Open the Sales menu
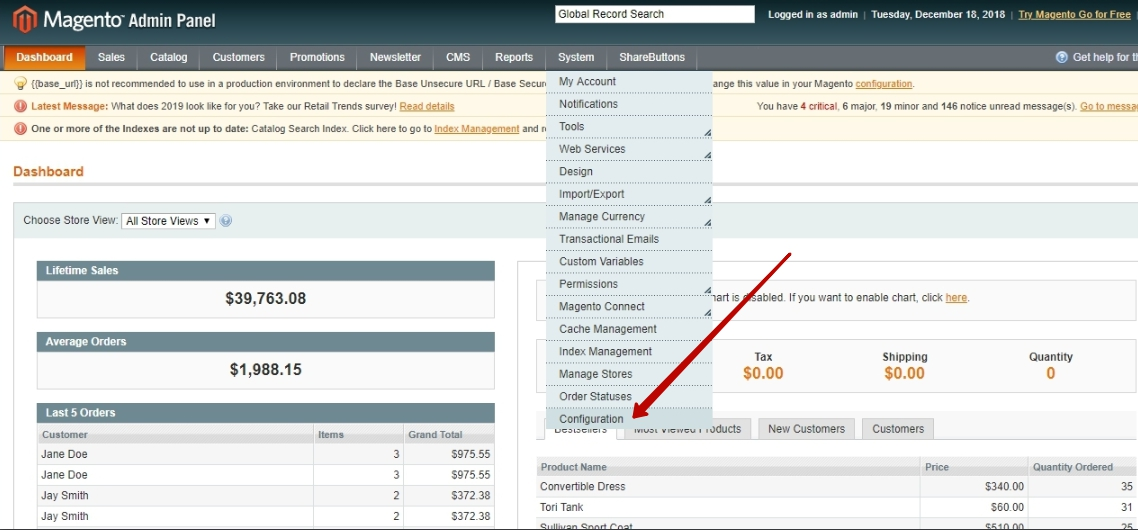This screenshot has height=530, width=1138. point(111,57)
